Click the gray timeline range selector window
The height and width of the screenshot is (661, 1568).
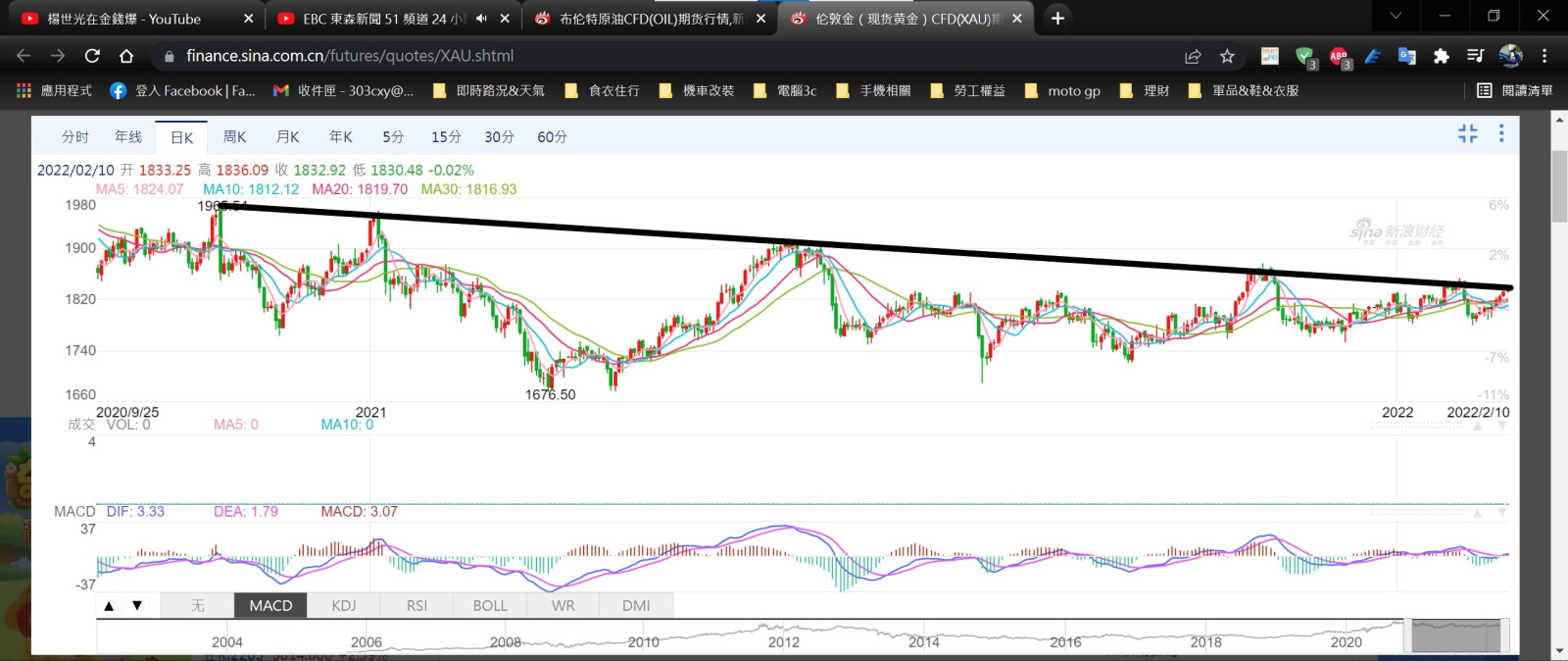(x=1455, y=636)
